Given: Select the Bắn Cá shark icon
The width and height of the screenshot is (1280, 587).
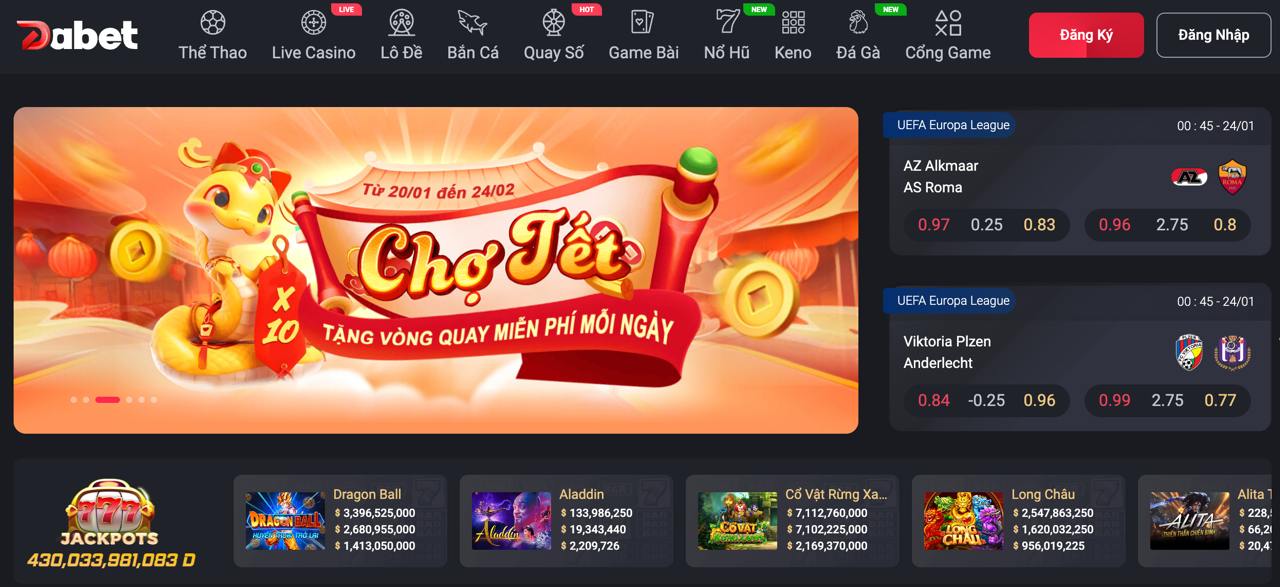Looking at the screenshot, I should [472, 22].
